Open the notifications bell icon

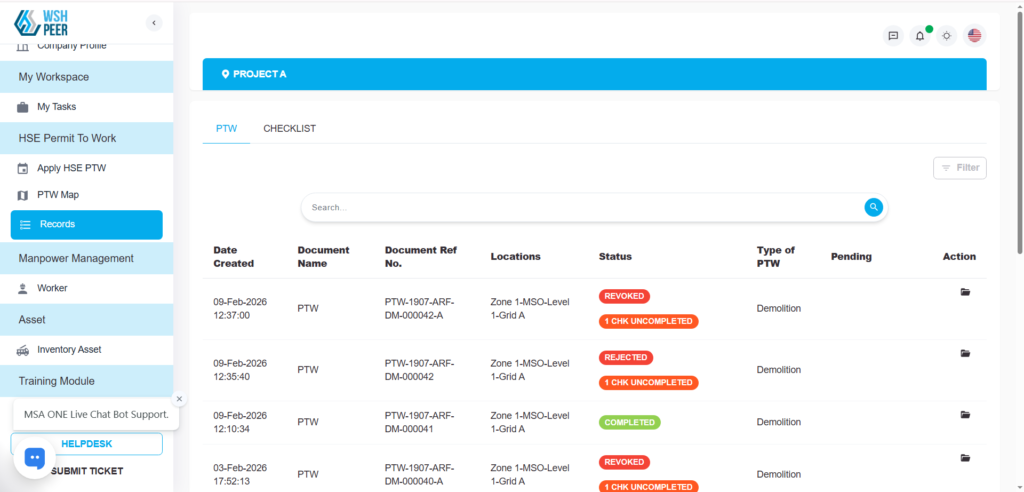click(x=920, y=36)
